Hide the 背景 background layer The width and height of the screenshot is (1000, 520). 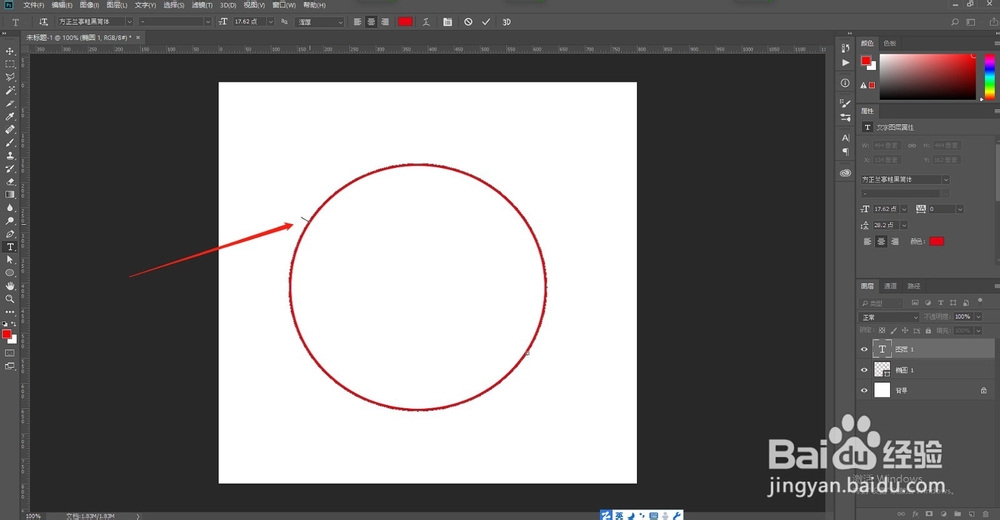pyautogui.click(x=864, y=390)
